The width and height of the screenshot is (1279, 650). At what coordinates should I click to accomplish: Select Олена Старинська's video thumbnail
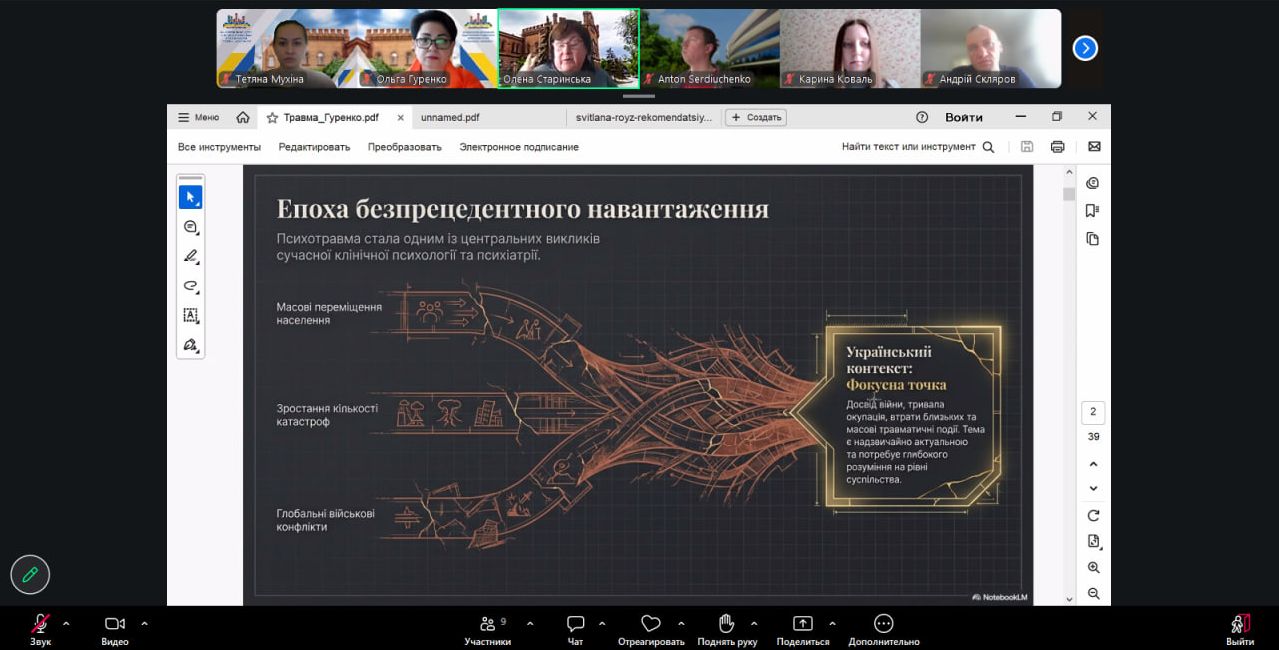pos(568,48)
